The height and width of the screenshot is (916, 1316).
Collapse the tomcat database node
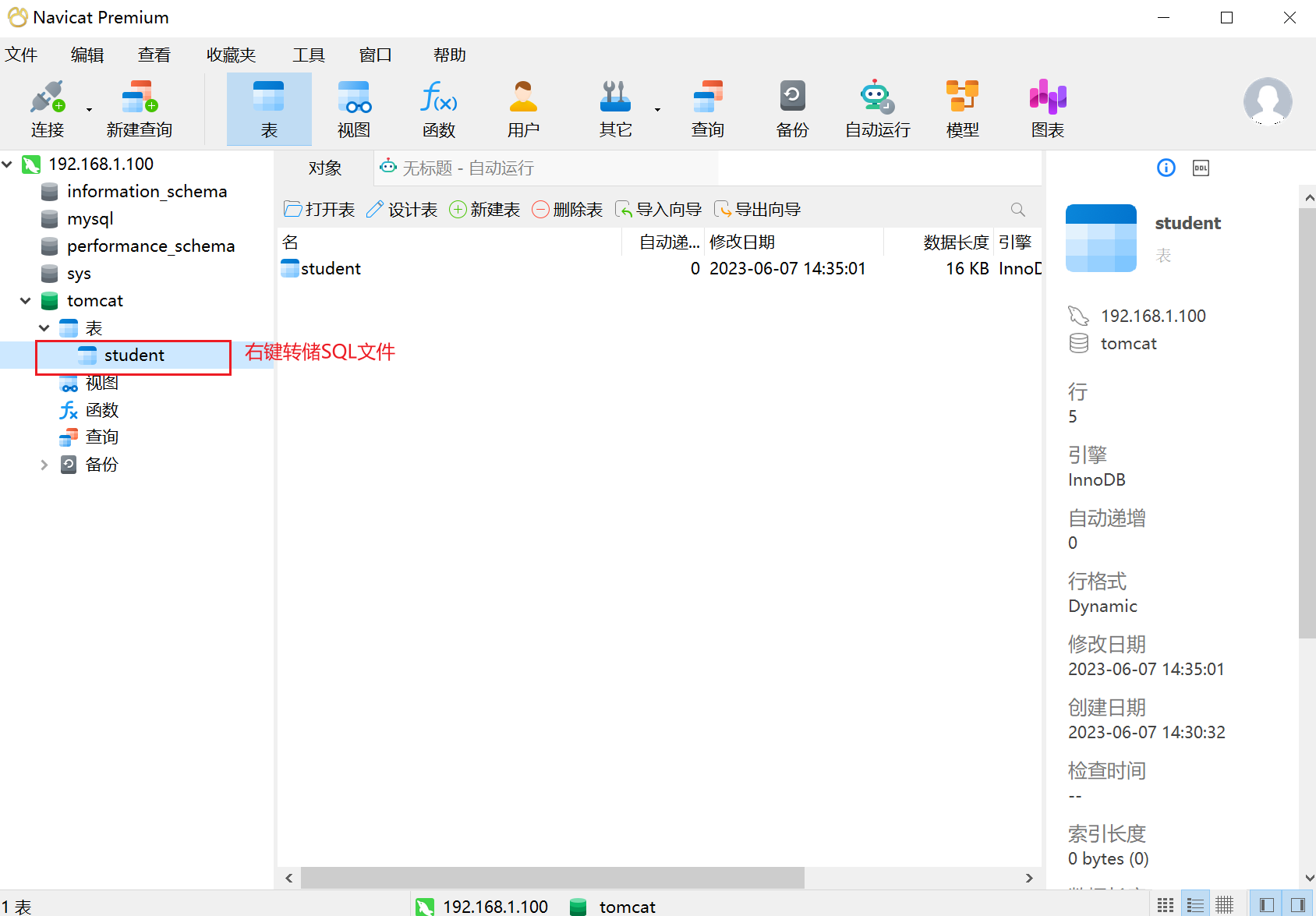pos(26,301)
